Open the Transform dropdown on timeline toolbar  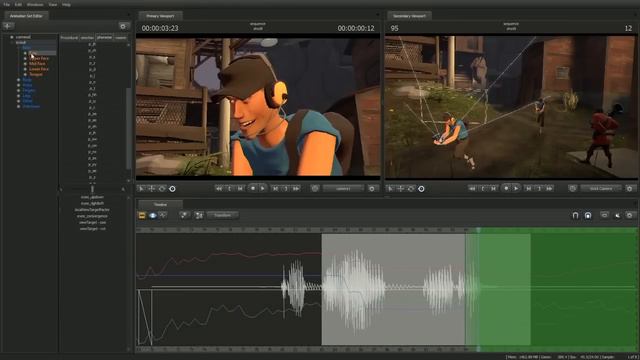(x=222, y=215)
